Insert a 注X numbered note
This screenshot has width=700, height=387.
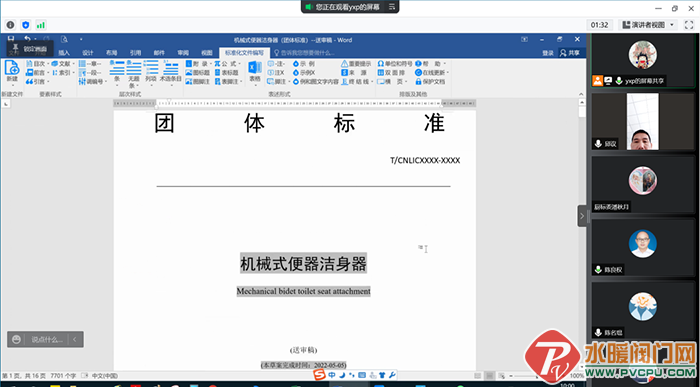(x=276, y=72)
